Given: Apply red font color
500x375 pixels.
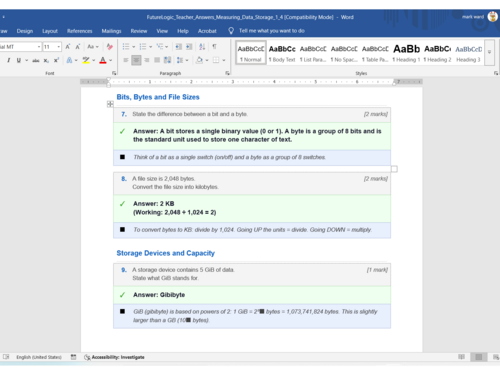Looking at the screenshot, I should point(103,60).
